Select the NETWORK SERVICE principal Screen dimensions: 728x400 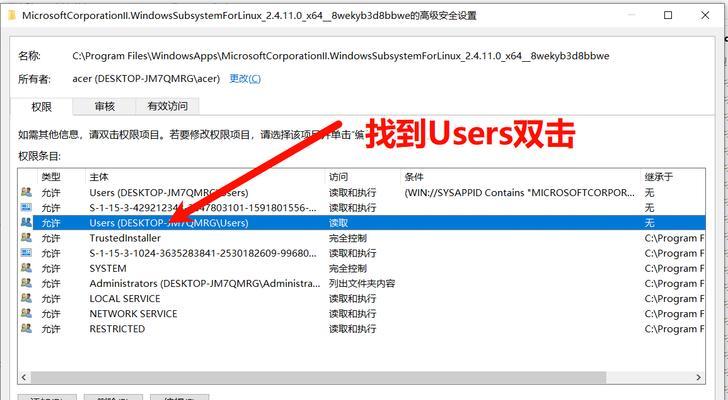pos(133,314)
